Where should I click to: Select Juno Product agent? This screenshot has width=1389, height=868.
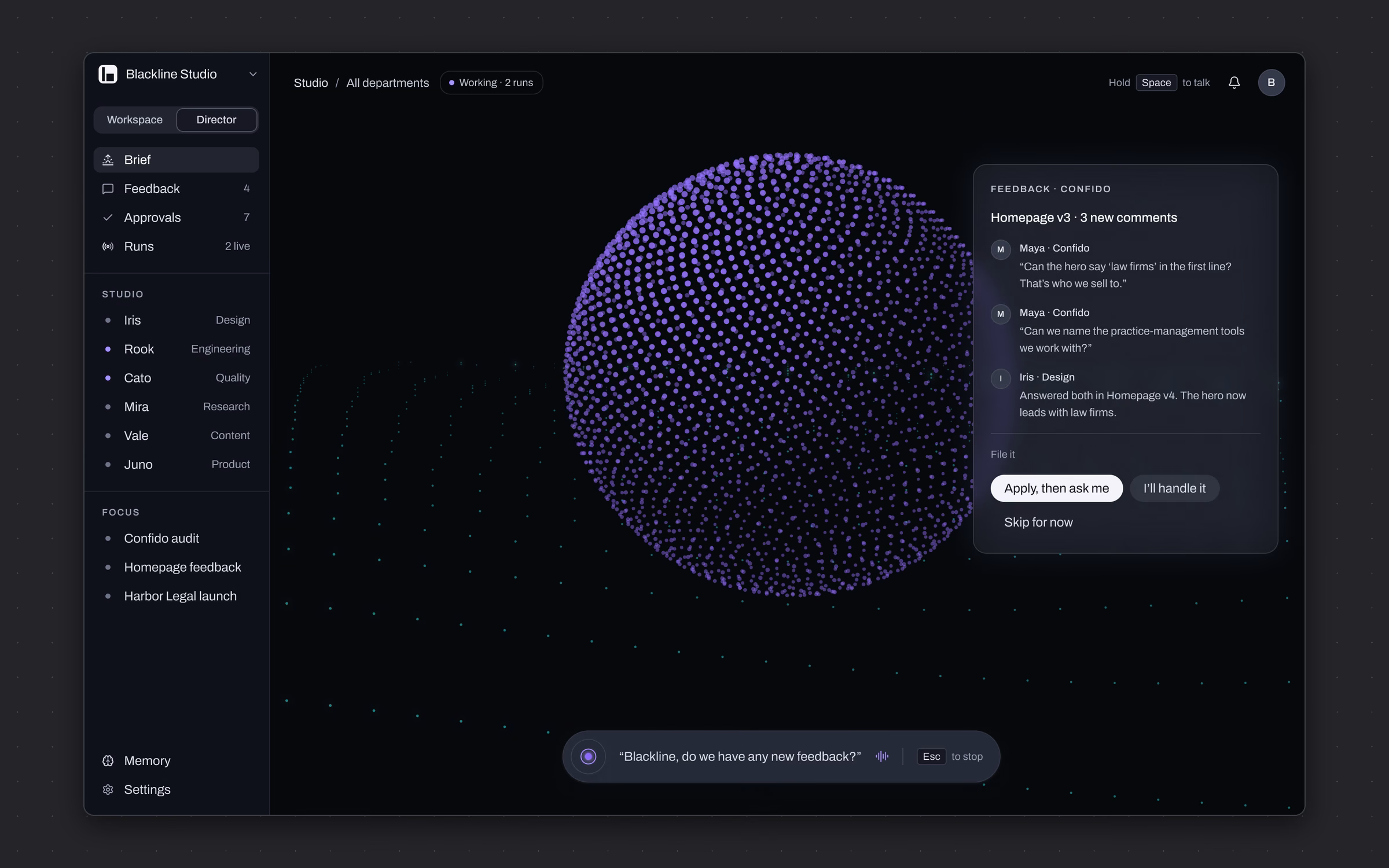pyautogui.click(x=176, y=465)
